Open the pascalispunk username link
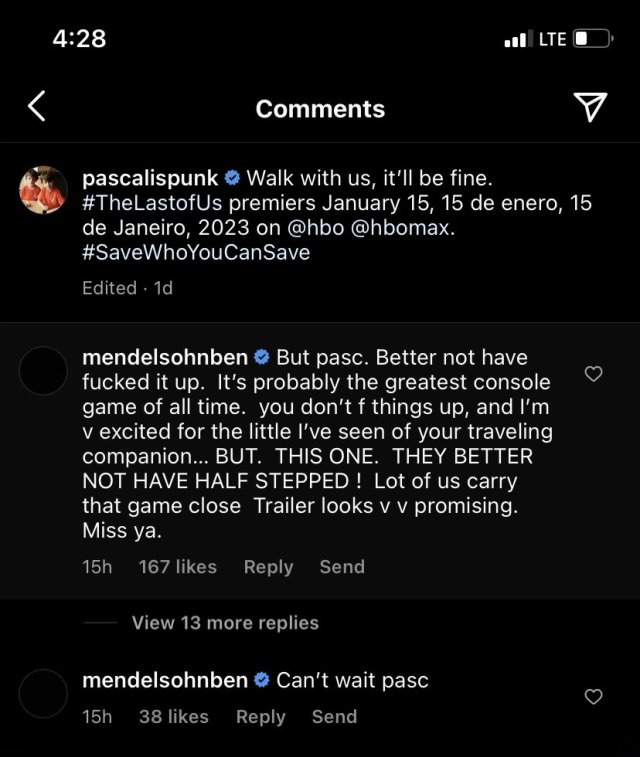The image size is (640, 757). (x=149, y=179)
